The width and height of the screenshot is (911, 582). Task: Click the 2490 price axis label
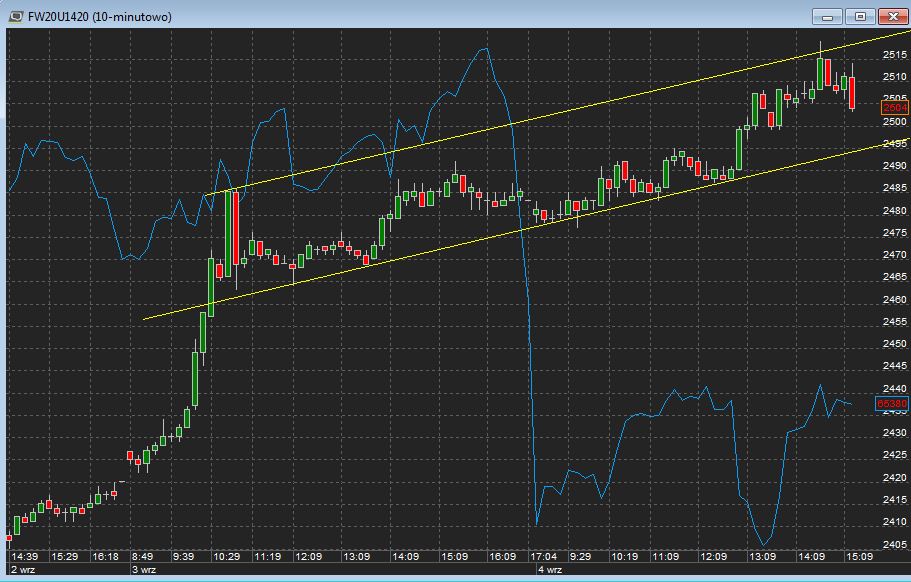pyautogui.click(x=895, y=166)
